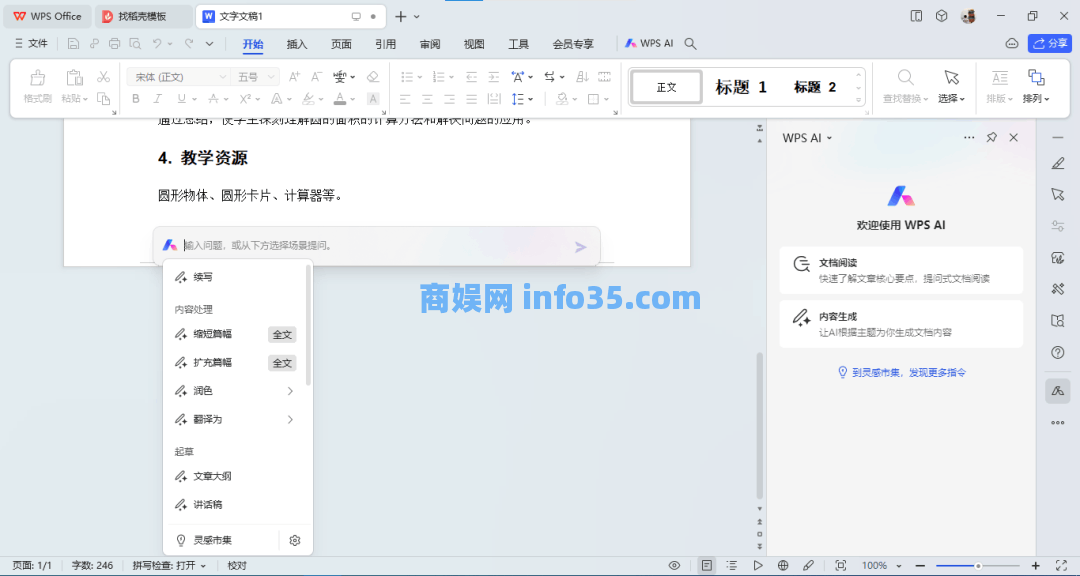Click the decrease indent icon
Viewport: 1080px width, 576px height.
click(x=471, y=76)
